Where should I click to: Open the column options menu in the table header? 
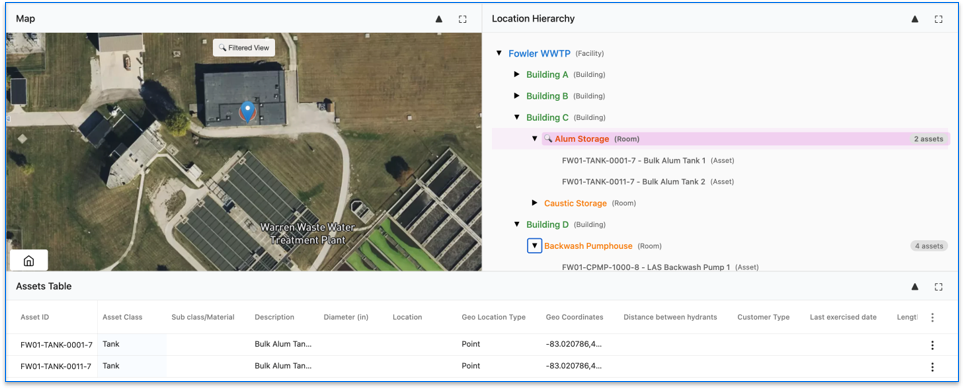[933, 318]
